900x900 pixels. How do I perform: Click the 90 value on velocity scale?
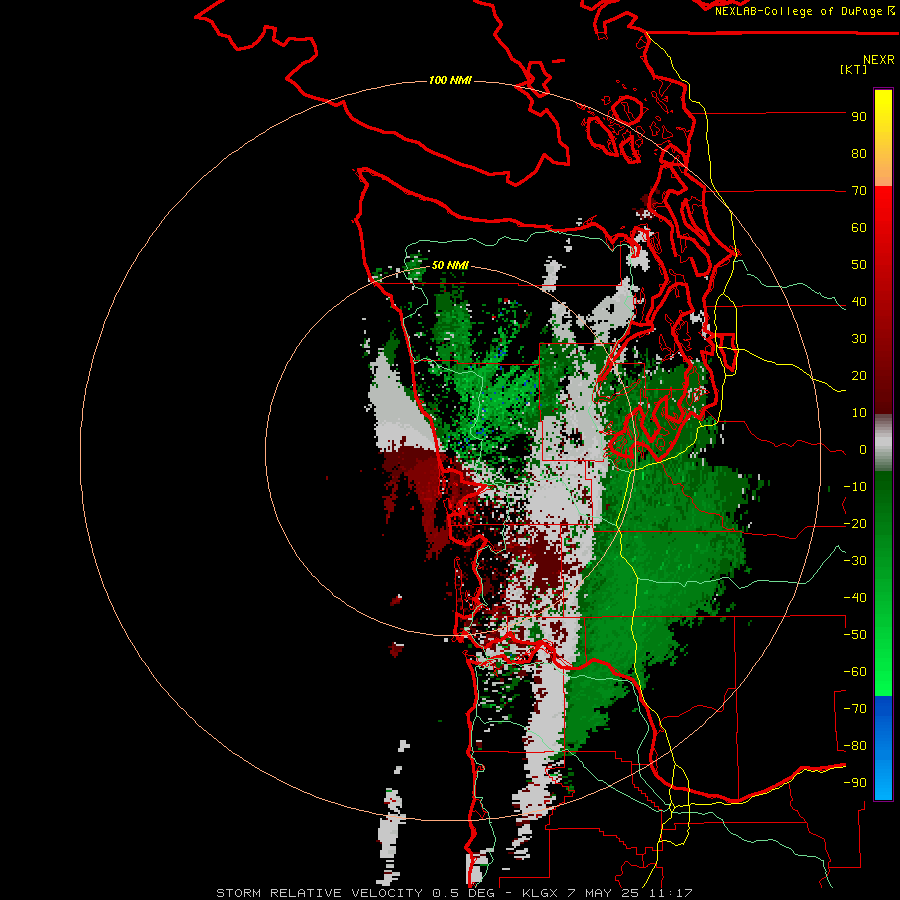859,117
